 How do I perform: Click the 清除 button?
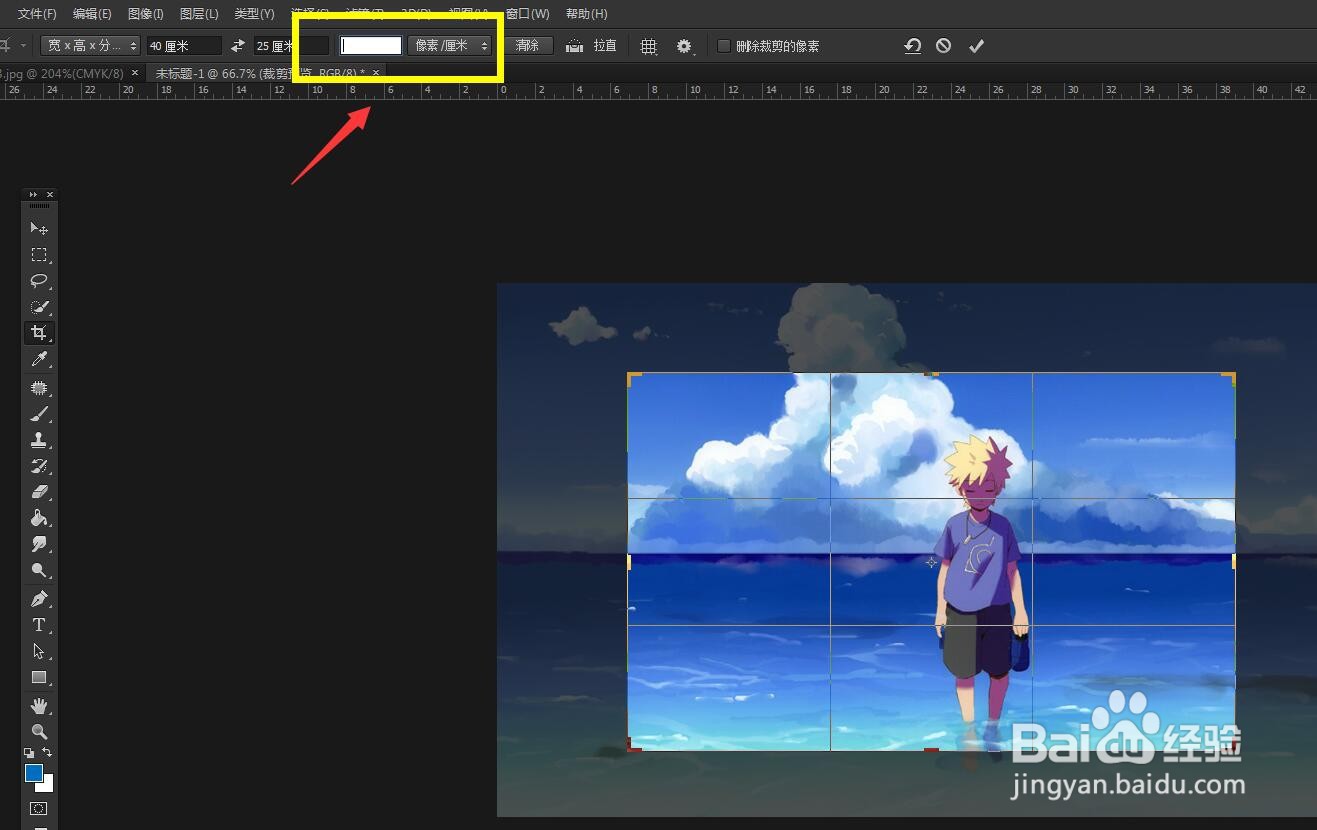527,46
